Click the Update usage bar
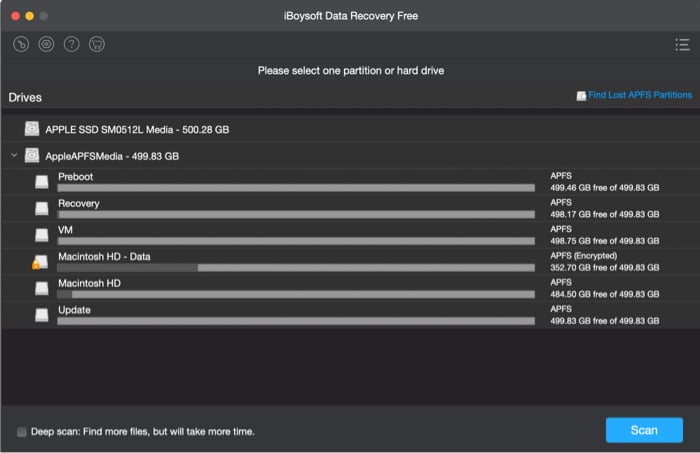 [296, 321]
